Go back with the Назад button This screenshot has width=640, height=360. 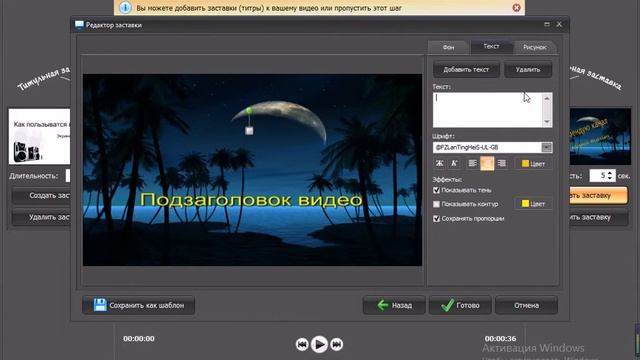tap(394, 305)
